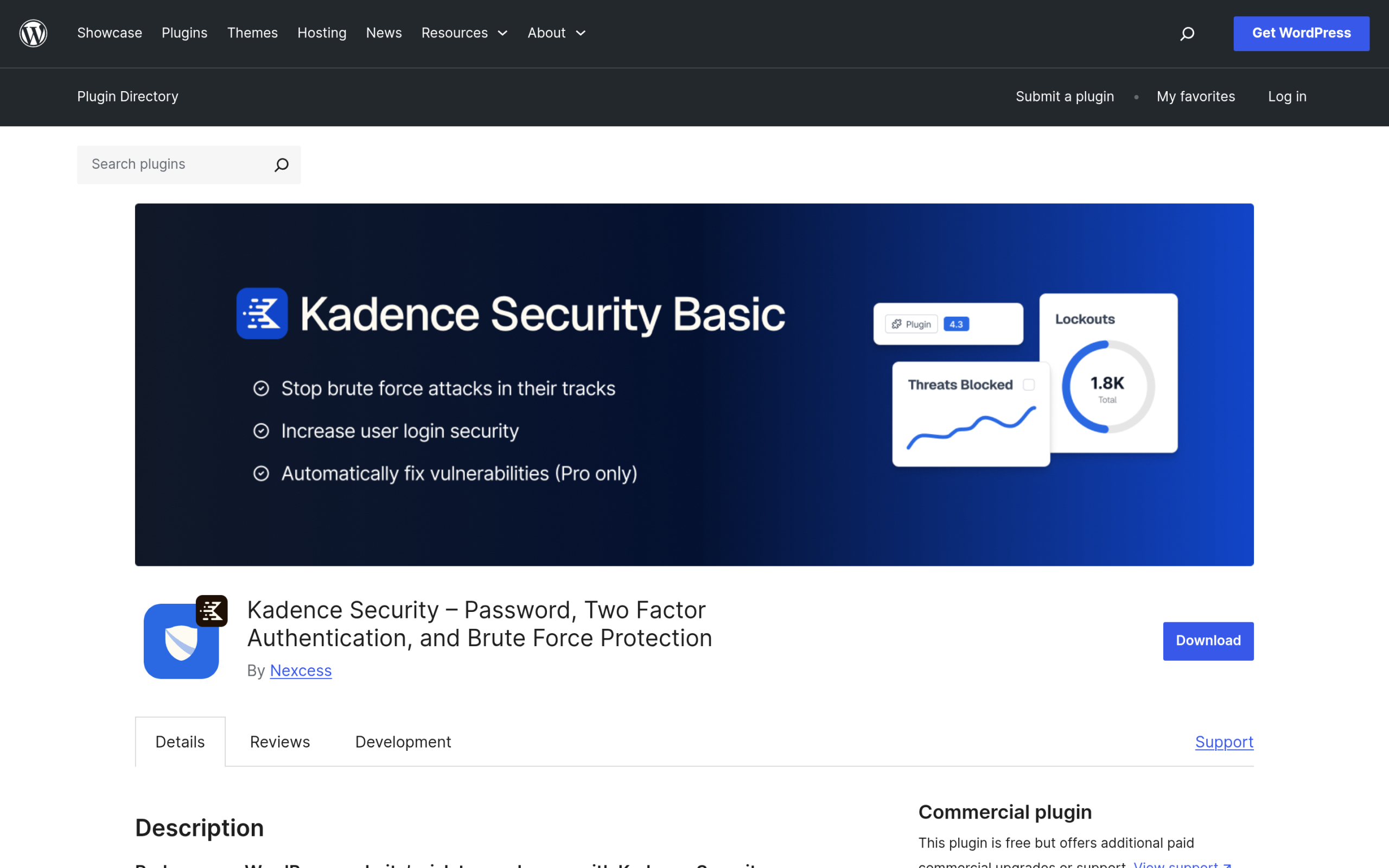Go to Plugins in top navigation
The height and width of the screenshot is (868, 1389).
coord(184,33)
